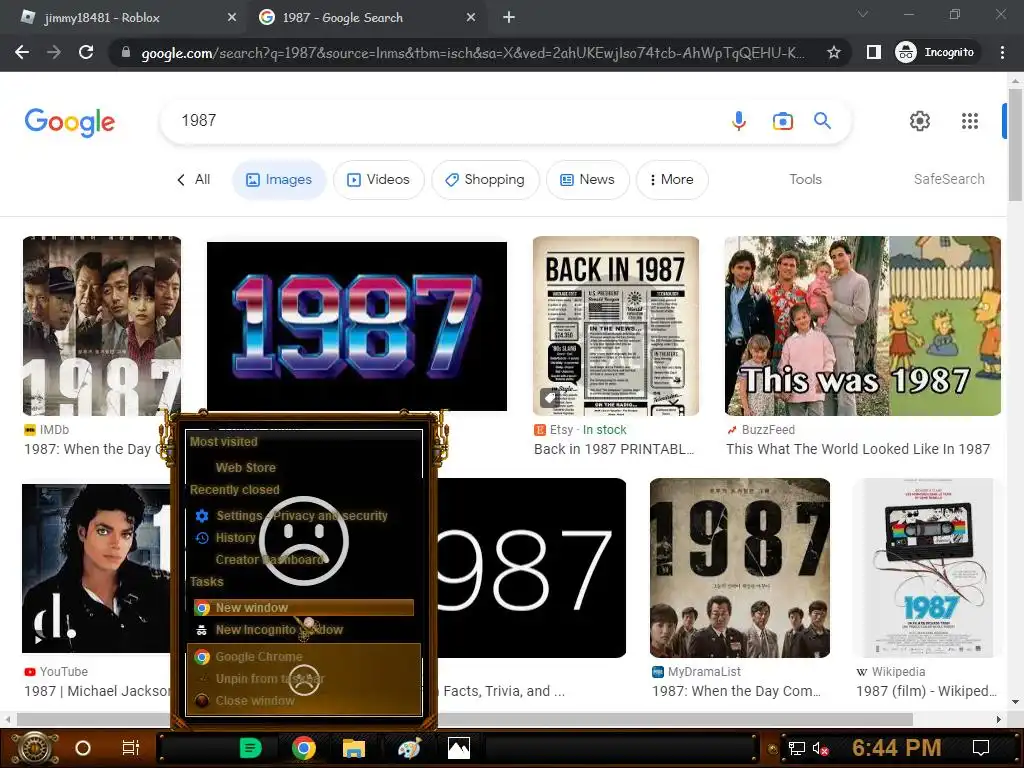Expand the More search filters
Screen dimensions: 1024x768
672,180
